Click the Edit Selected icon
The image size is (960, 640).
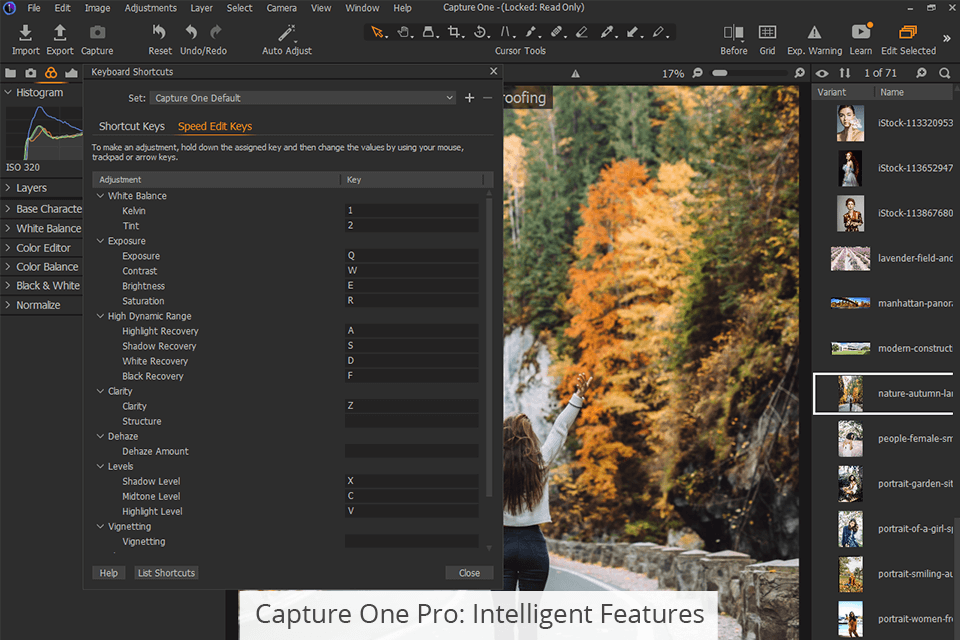908,34
